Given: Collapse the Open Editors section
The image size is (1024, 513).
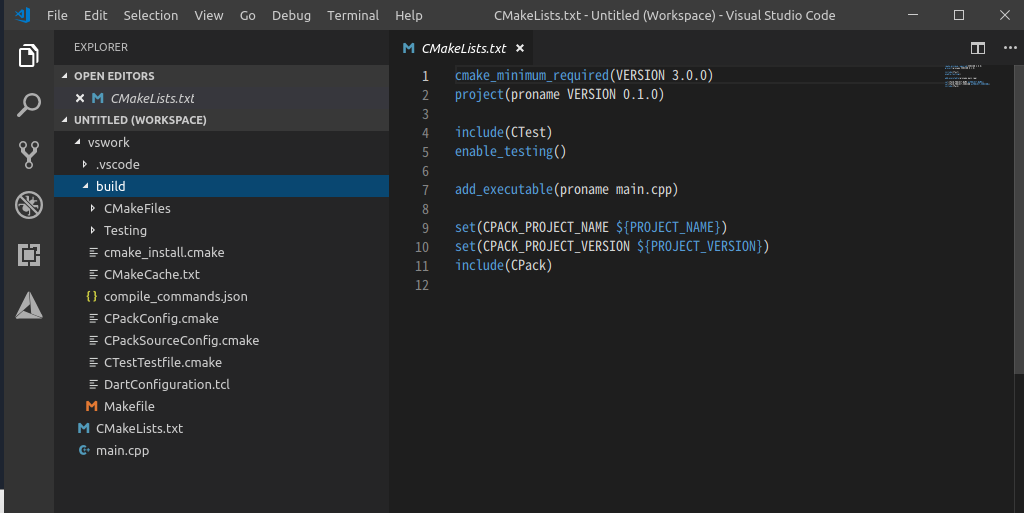Looking at the screenshot, I should pos(66,76).
